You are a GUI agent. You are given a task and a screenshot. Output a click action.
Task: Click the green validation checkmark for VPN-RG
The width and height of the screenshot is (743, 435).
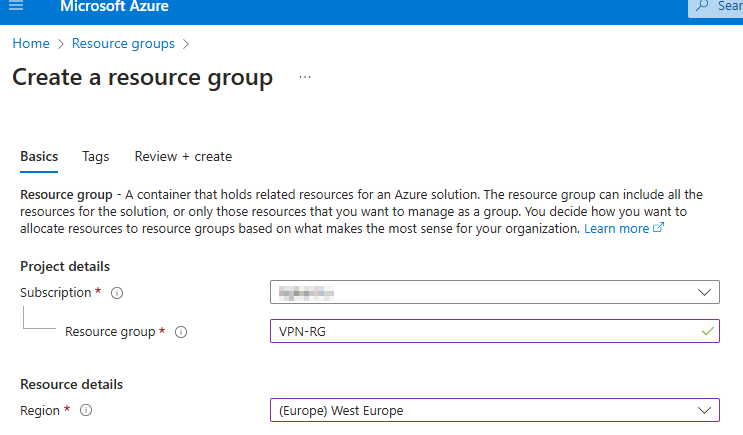[x=708, y=331]
